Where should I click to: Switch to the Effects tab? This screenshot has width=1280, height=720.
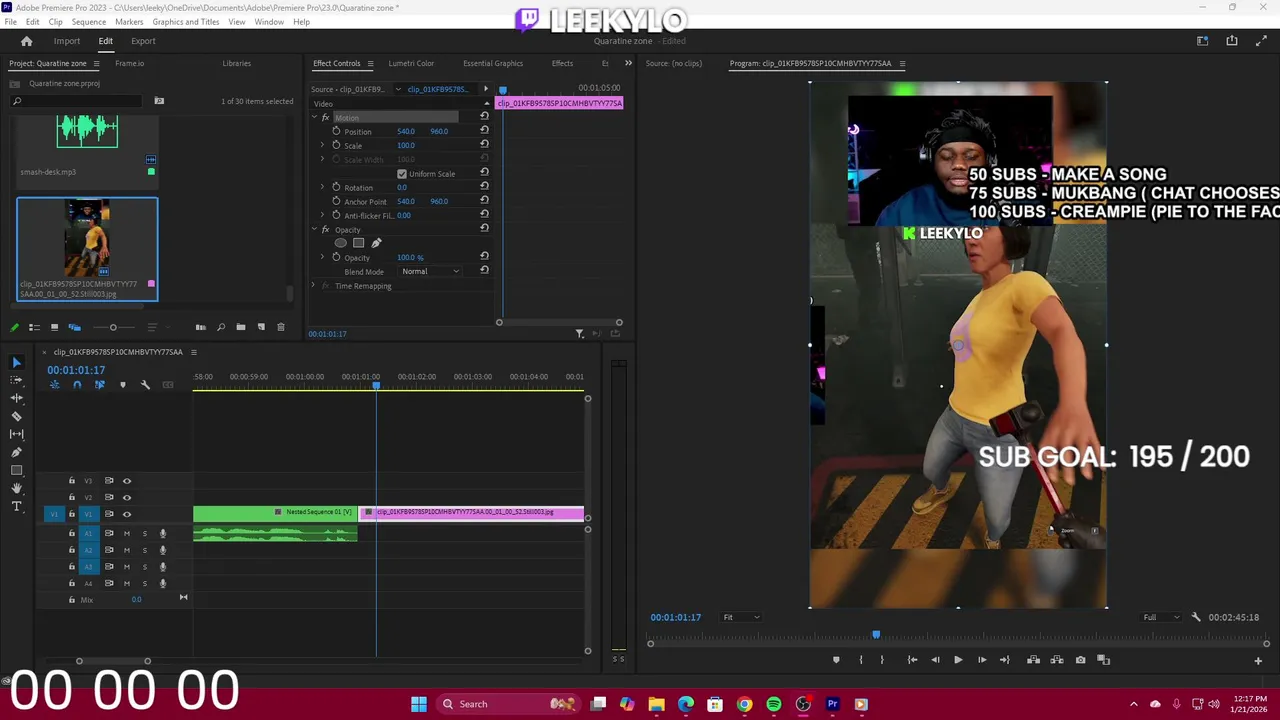pyautogui.click(x=562, y=63)
